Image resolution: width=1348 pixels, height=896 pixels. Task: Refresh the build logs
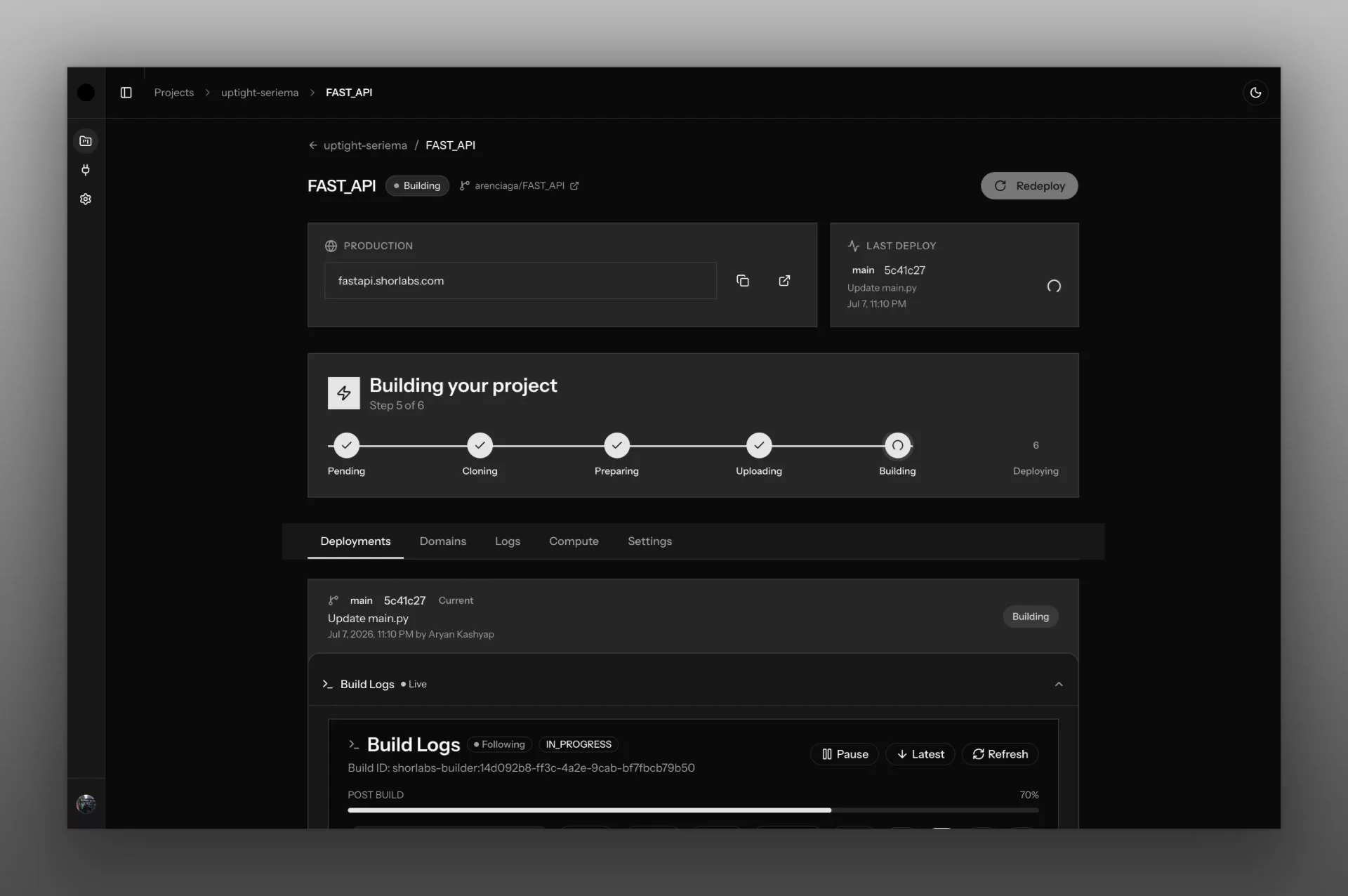pos(1000,754)
